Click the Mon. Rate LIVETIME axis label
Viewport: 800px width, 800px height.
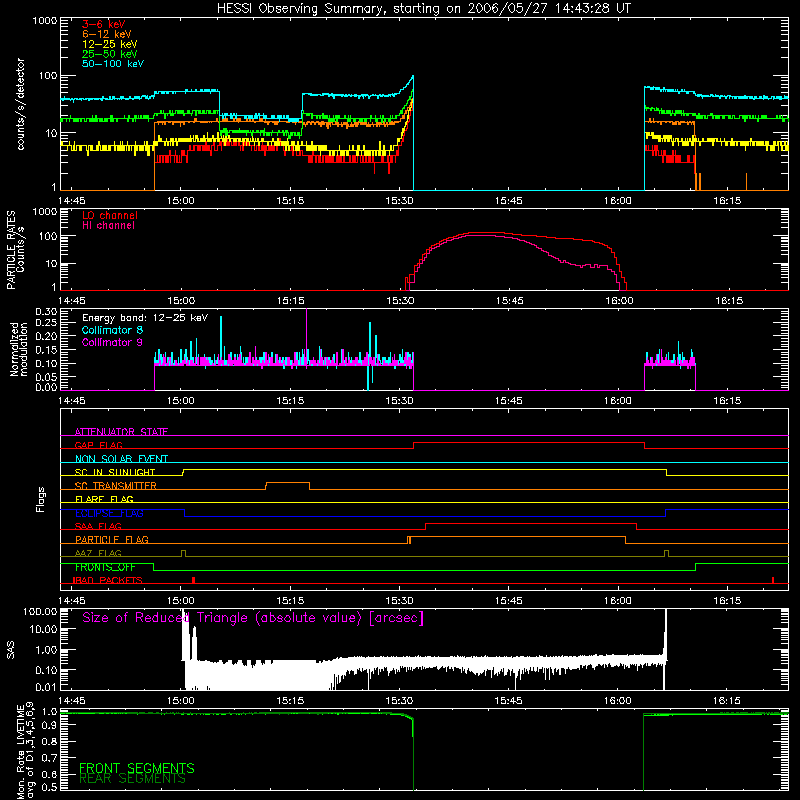point(26,752)
